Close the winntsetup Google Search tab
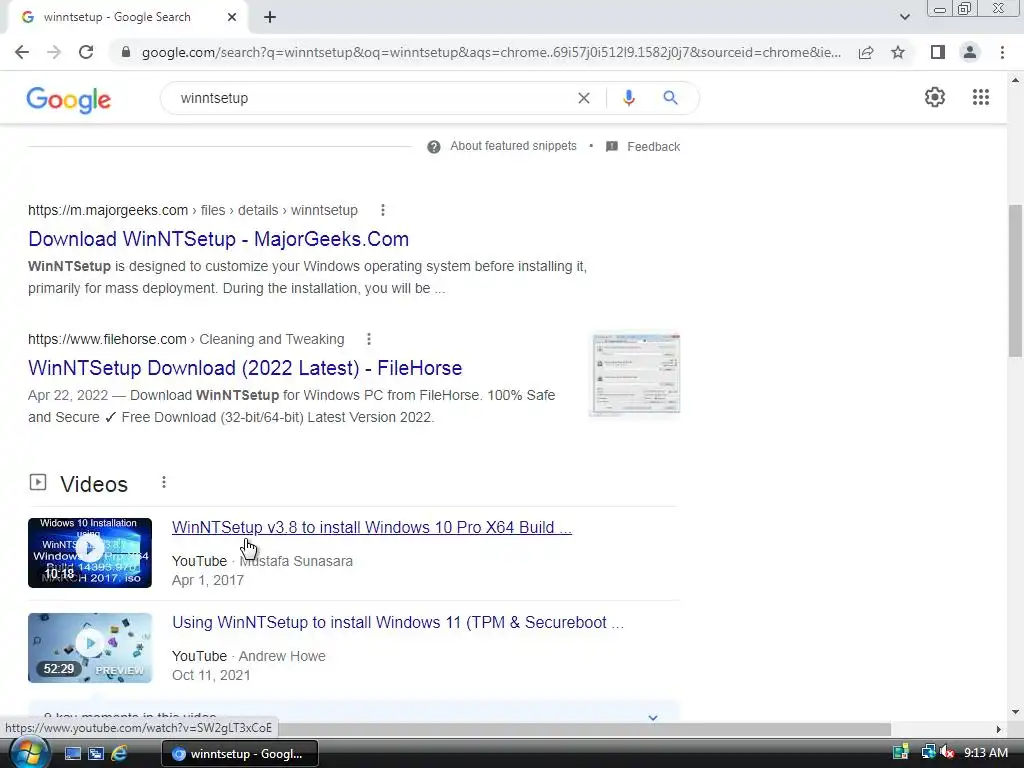The width and height of the screenshot is (1024, 768). 232,17
